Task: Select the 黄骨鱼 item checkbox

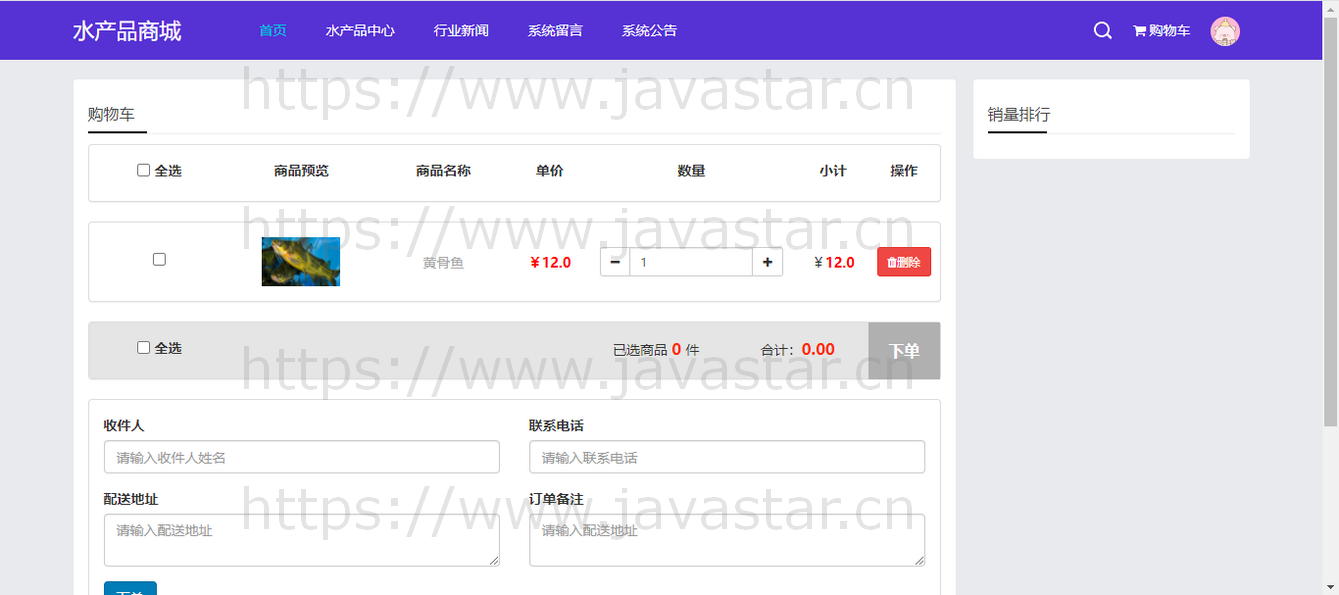Action: 159,259
